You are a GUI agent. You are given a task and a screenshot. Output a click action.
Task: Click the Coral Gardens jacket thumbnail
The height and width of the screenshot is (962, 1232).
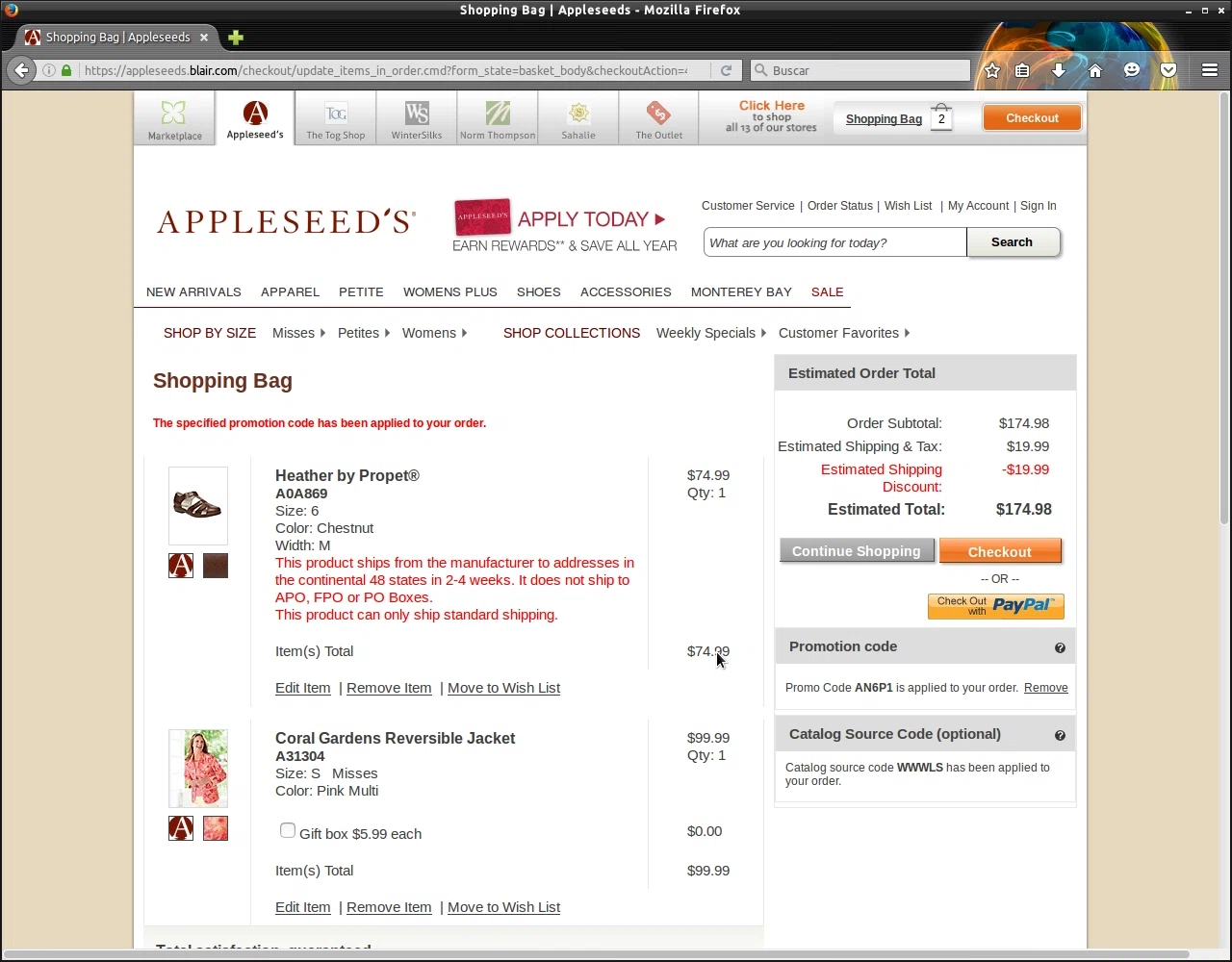point(198,769)
